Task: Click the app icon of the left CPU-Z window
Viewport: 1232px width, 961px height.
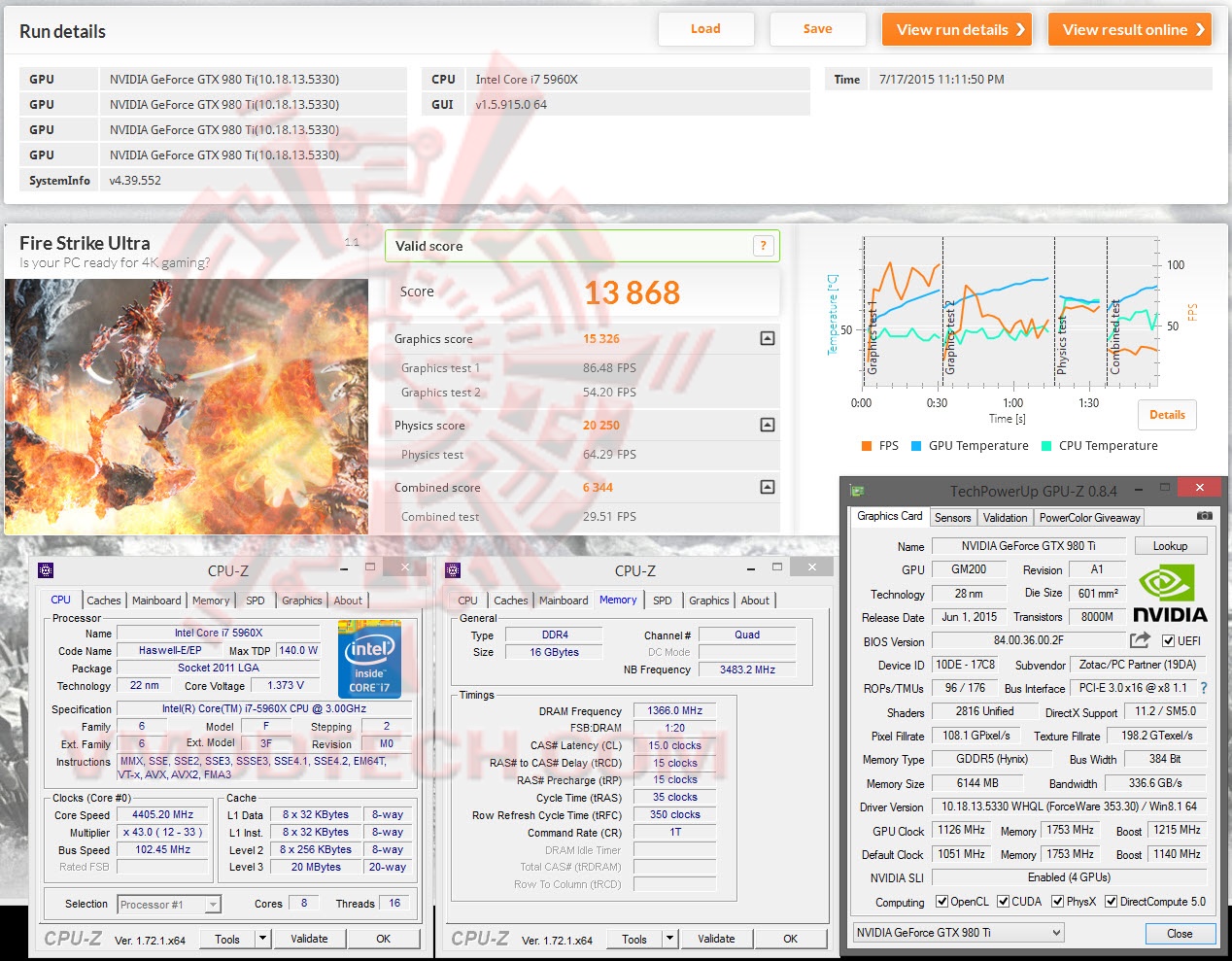Action: 45,570
